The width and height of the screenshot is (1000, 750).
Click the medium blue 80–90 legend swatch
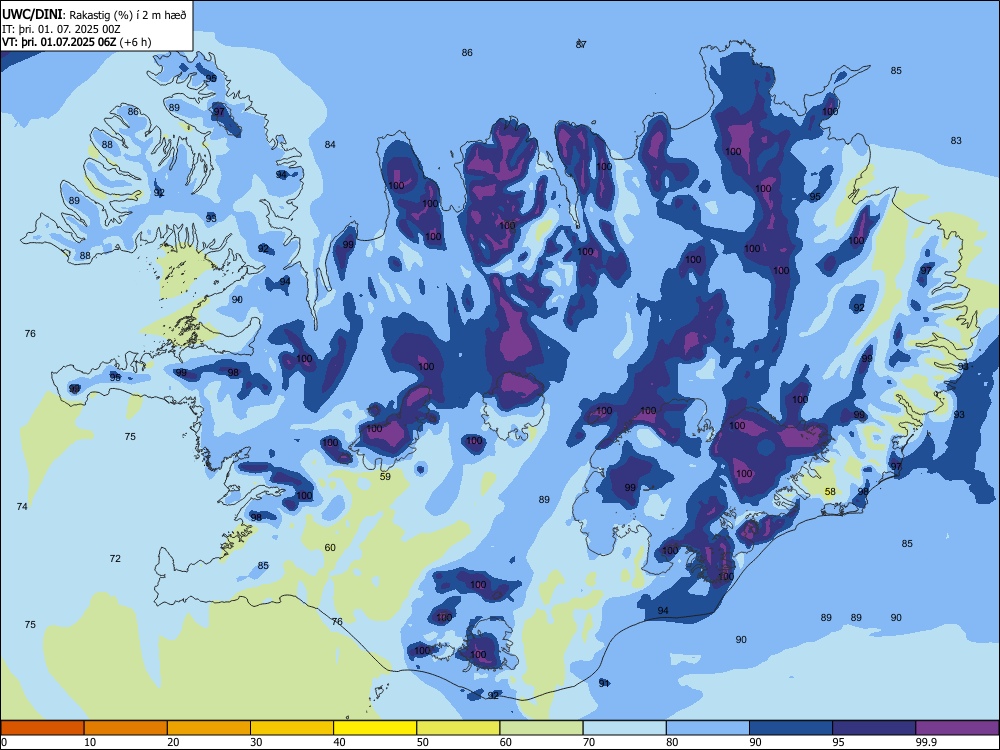708,728
